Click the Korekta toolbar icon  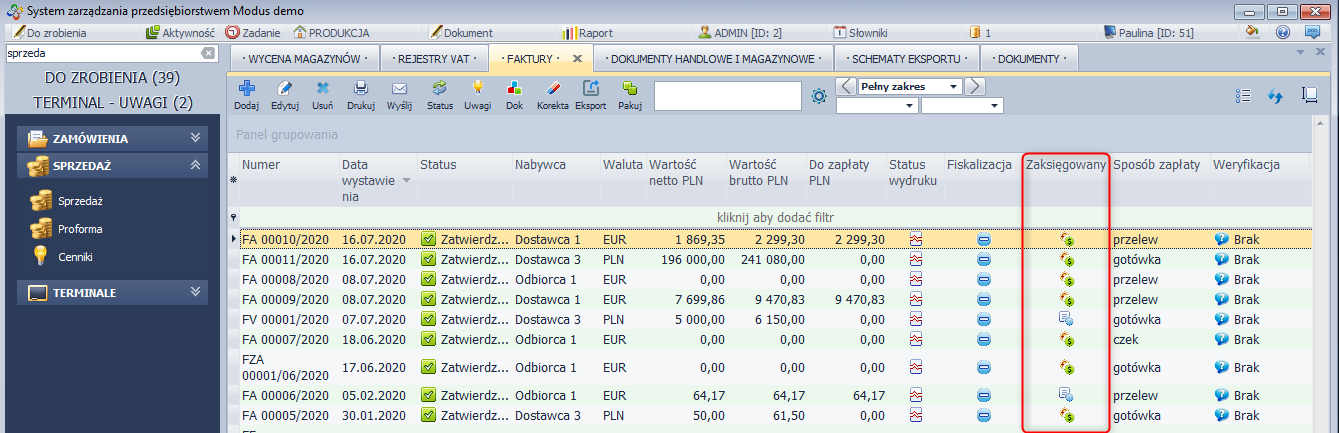click(553, 89)
